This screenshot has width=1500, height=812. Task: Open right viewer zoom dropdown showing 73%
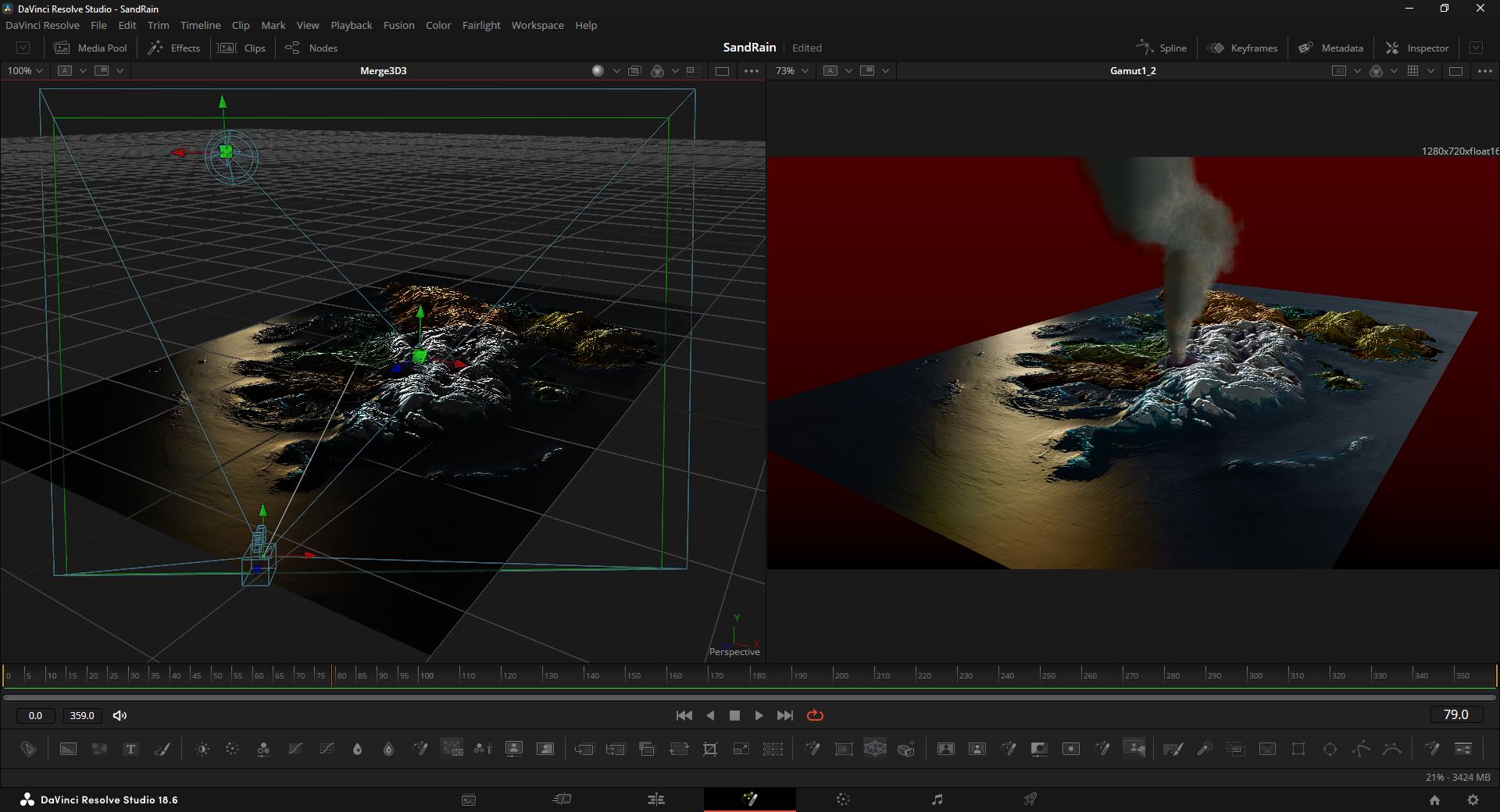[791, 70]
